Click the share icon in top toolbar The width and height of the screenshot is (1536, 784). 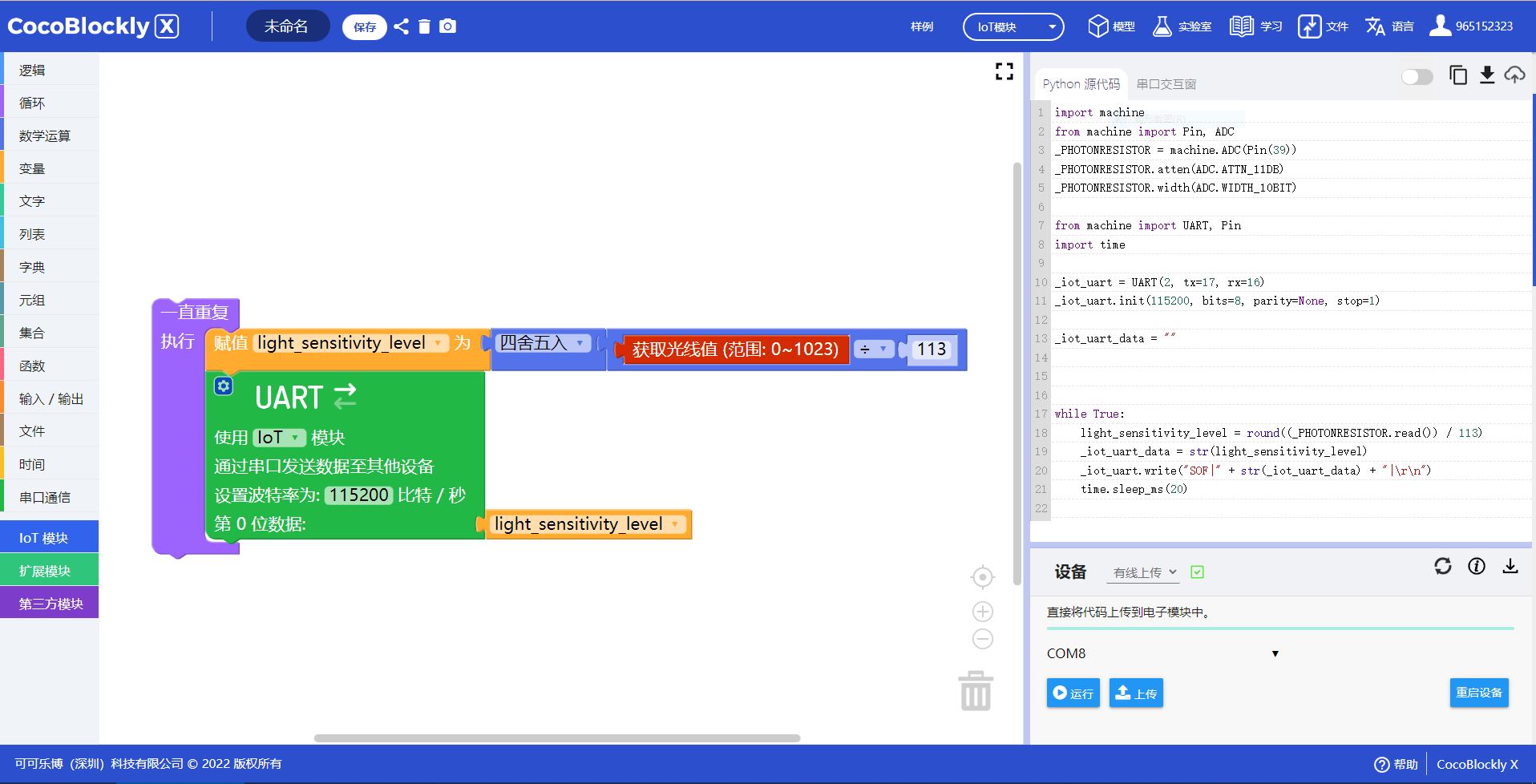click(x=402, y=26)
